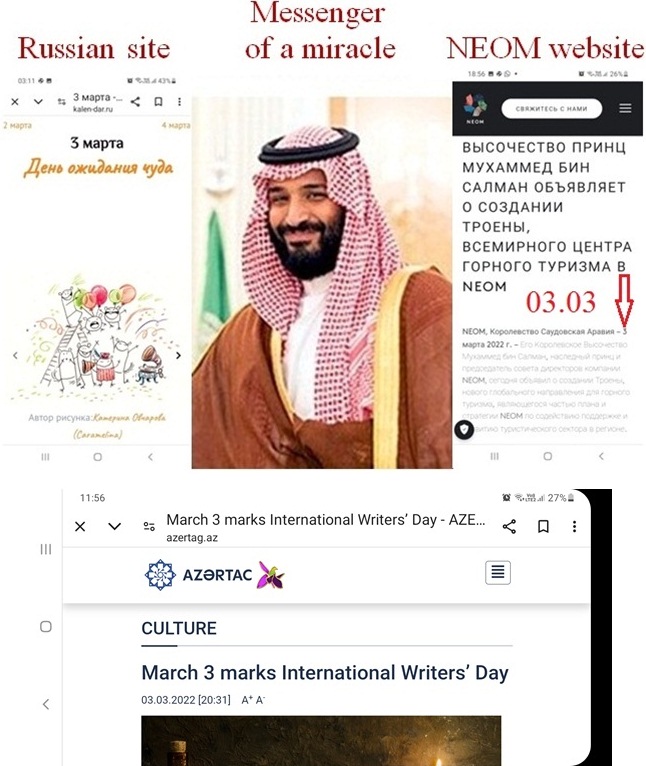Decrease article font size with A-
The image size is (646, 766).
click(x=260, y=700)
